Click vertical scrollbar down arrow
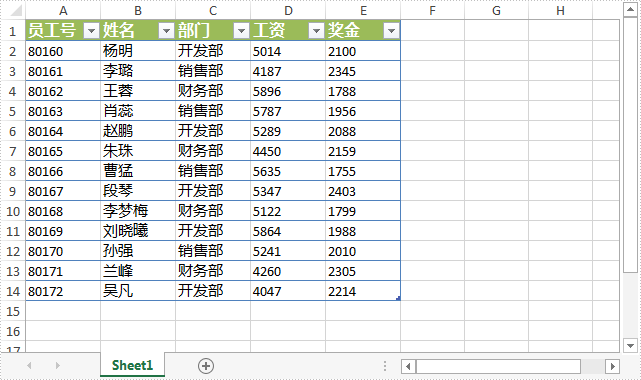The image size is (641, 380). click(630, 346)
